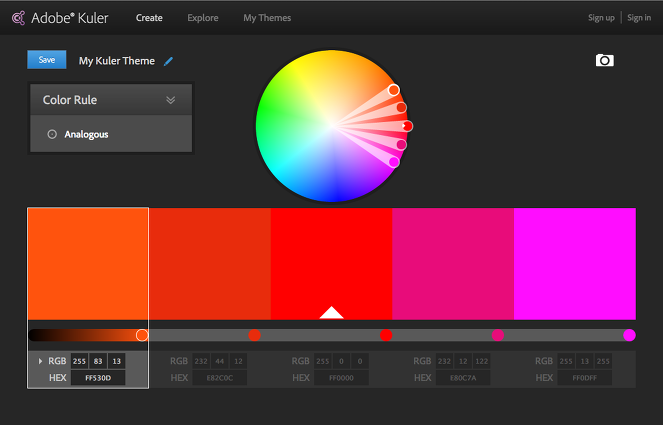Select the pink E80C7A color swatch

453,264
